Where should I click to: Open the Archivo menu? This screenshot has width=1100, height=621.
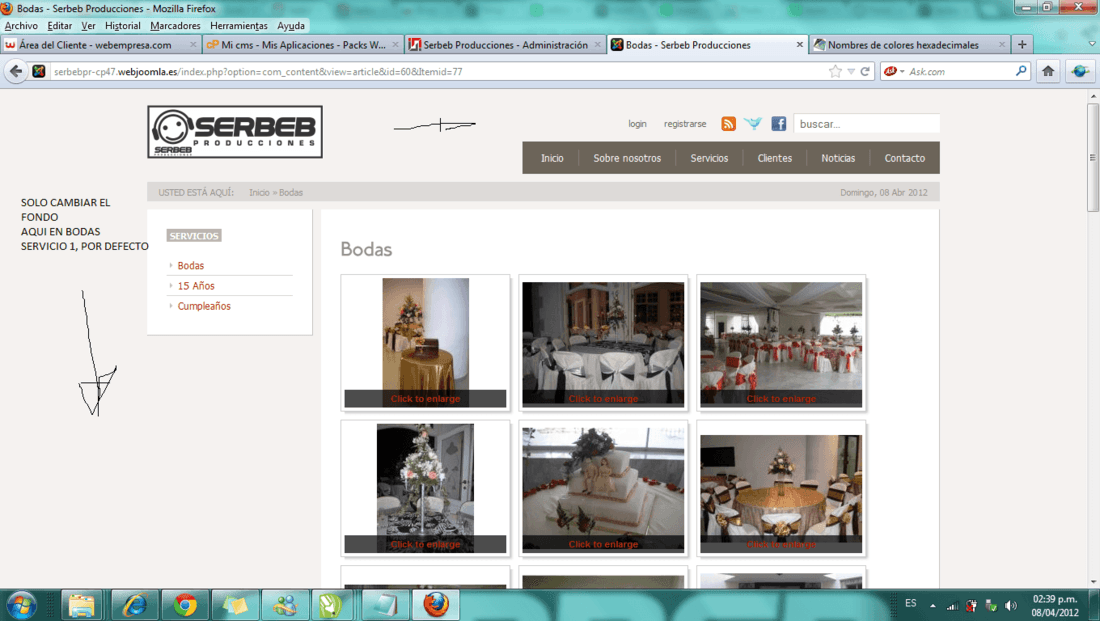point(21,25)
